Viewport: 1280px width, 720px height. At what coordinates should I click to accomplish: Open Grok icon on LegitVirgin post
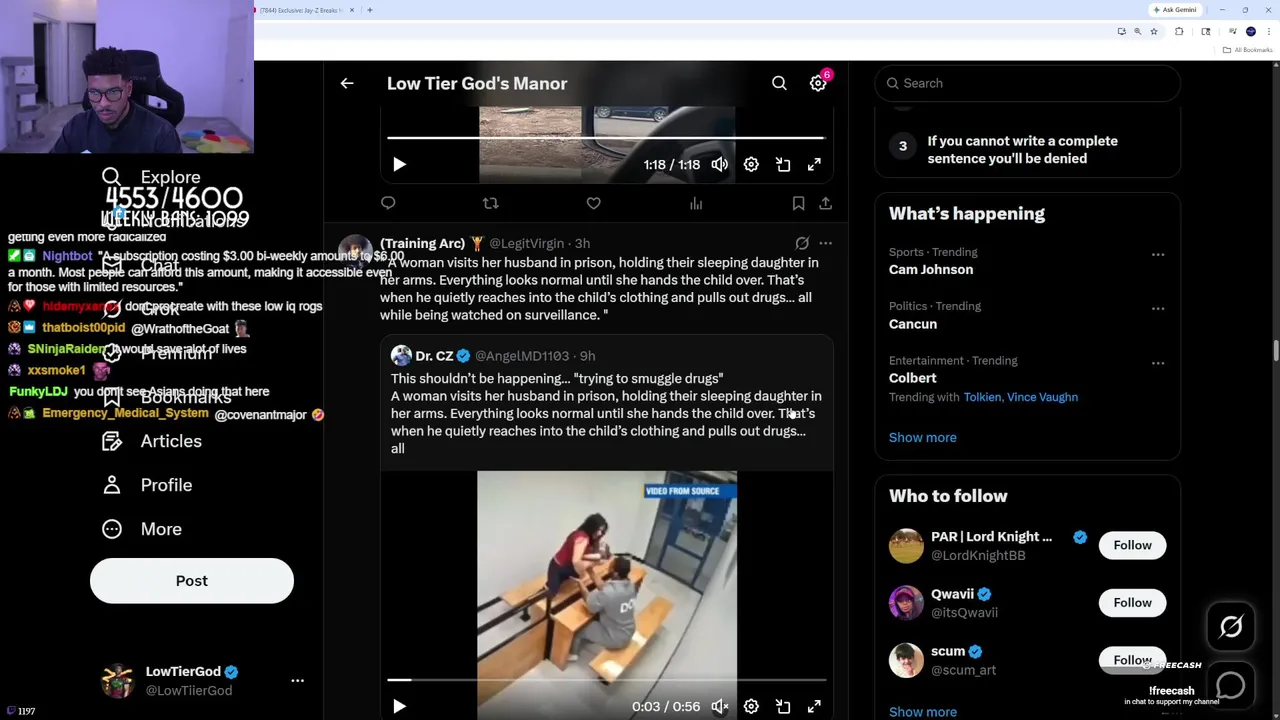(x=802, y=243)
